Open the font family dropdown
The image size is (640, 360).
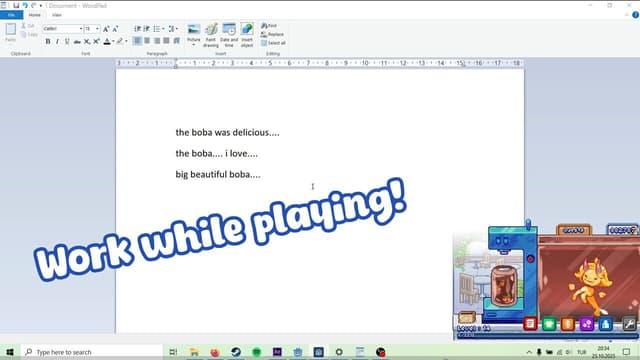click(x=81, y=29)
